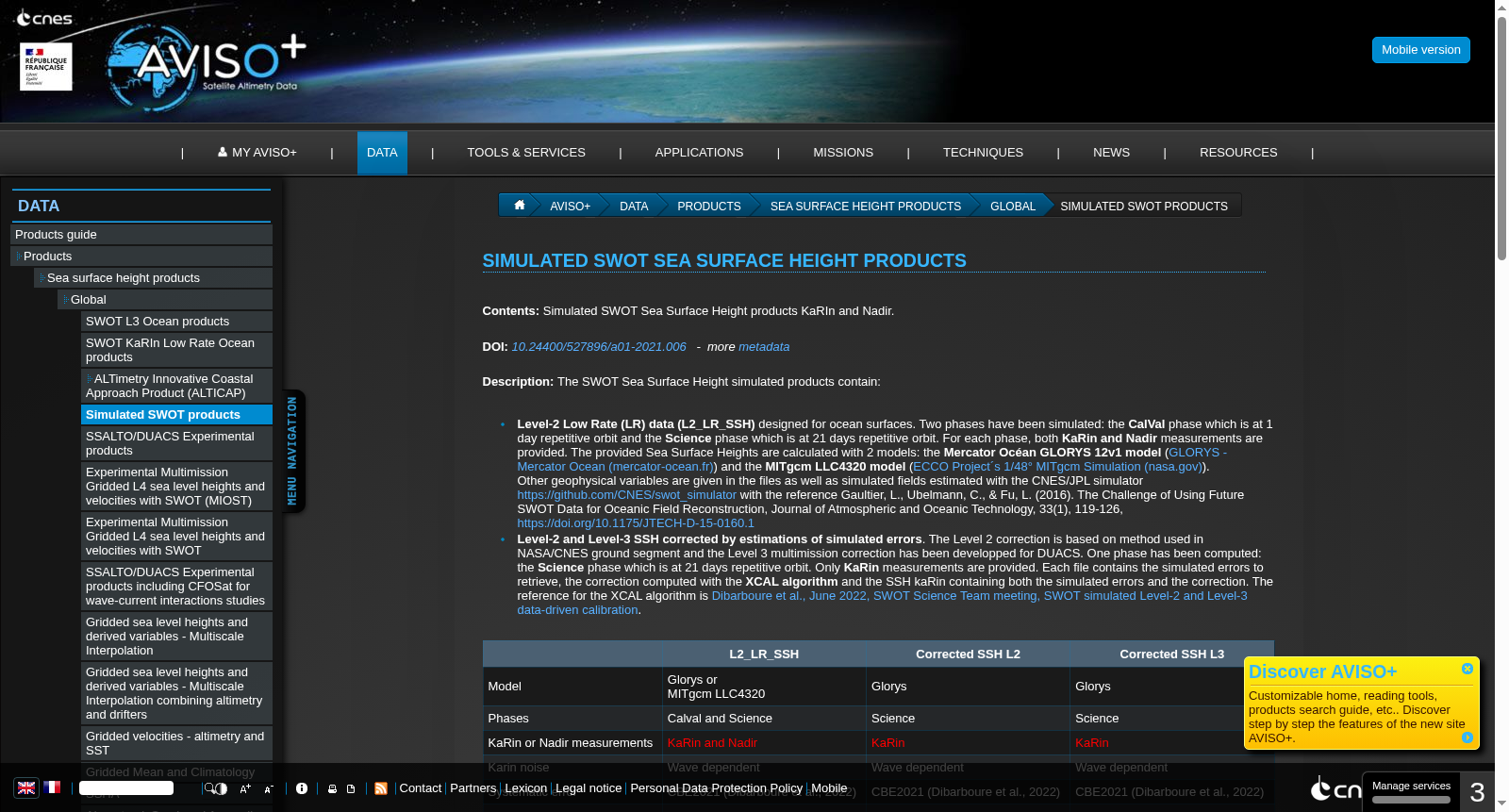Expand ALTimetry Innovative Coastal Approach Product
This screenshot has height=812, width=1509.
[x=89, y=379]
